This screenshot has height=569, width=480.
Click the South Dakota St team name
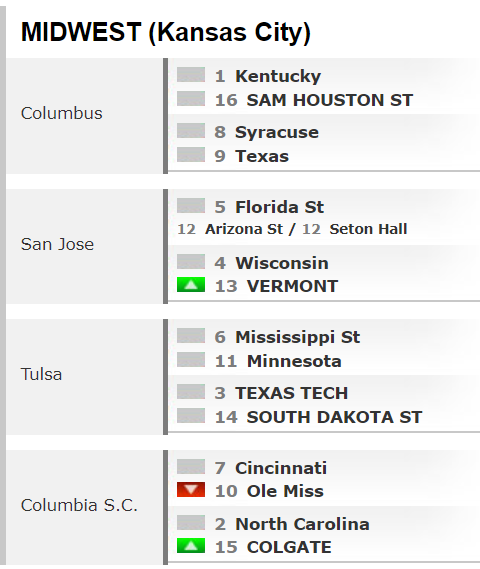[x=334, y=417]
